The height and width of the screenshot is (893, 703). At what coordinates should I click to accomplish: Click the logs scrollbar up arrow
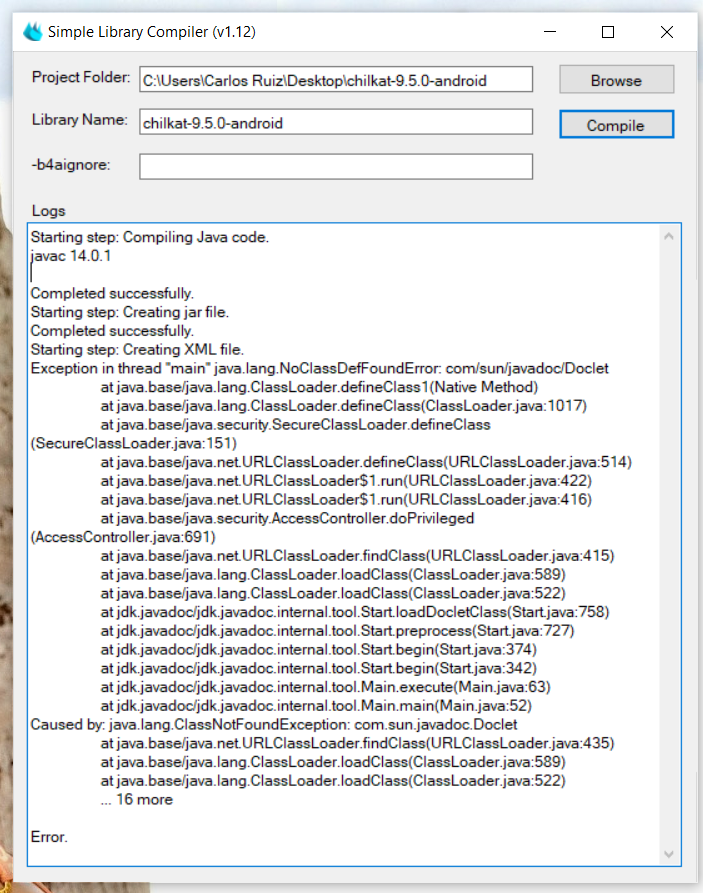tap(669, 236)
